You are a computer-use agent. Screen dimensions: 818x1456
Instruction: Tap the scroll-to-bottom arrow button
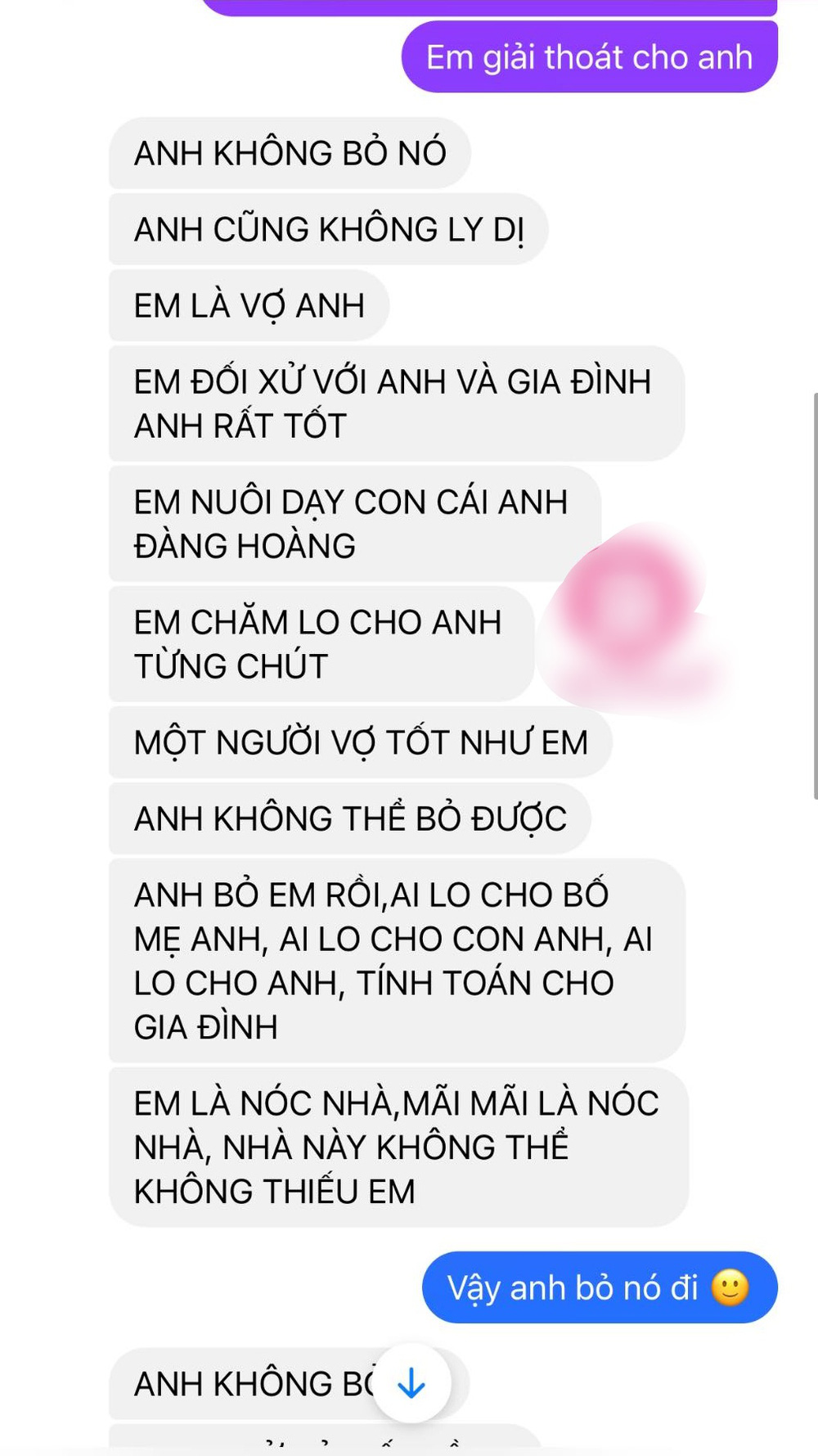coord(411,1383)
